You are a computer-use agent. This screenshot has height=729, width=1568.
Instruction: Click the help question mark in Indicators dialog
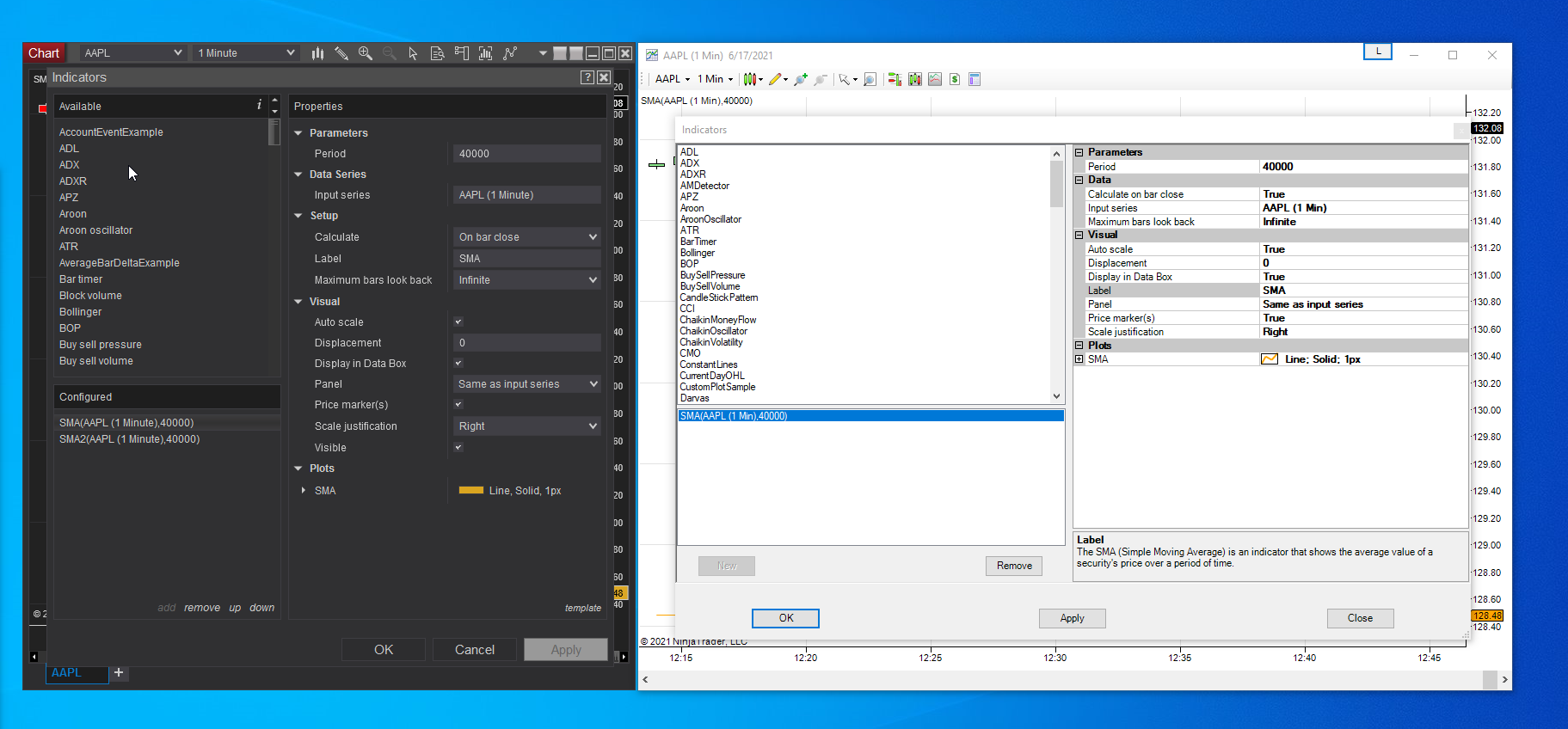click(587, 77)
